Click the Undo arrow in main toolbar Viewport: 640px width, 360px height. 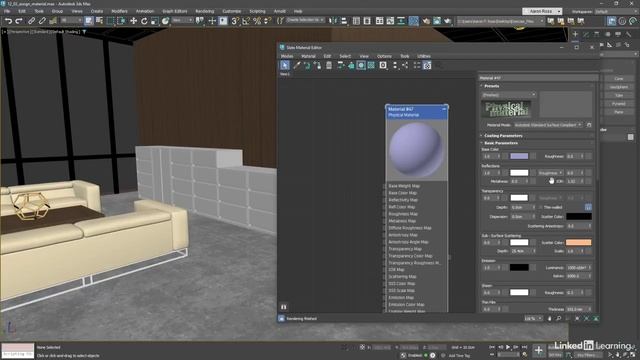coord(8,21)
